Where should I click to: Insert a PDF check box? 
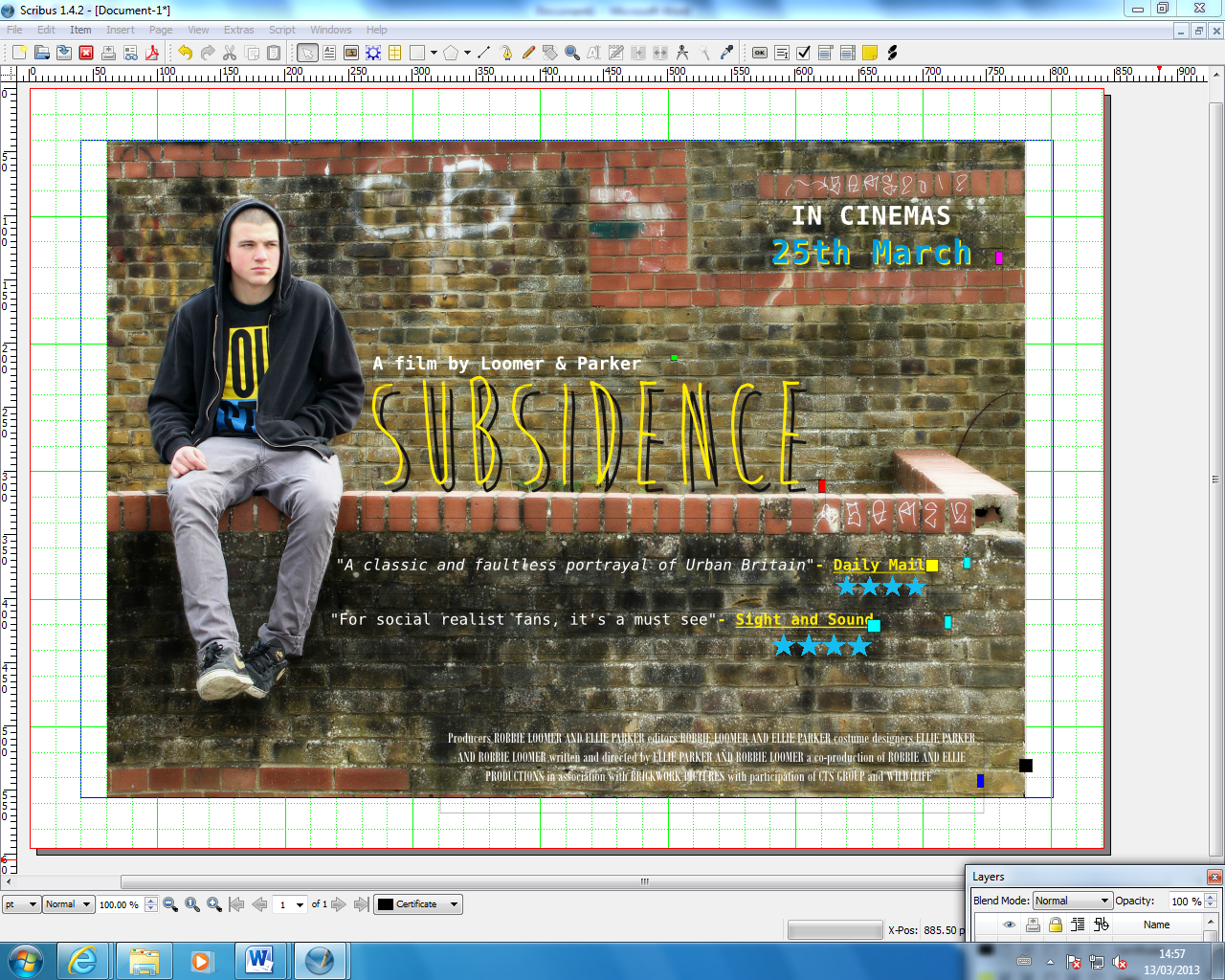804,53
